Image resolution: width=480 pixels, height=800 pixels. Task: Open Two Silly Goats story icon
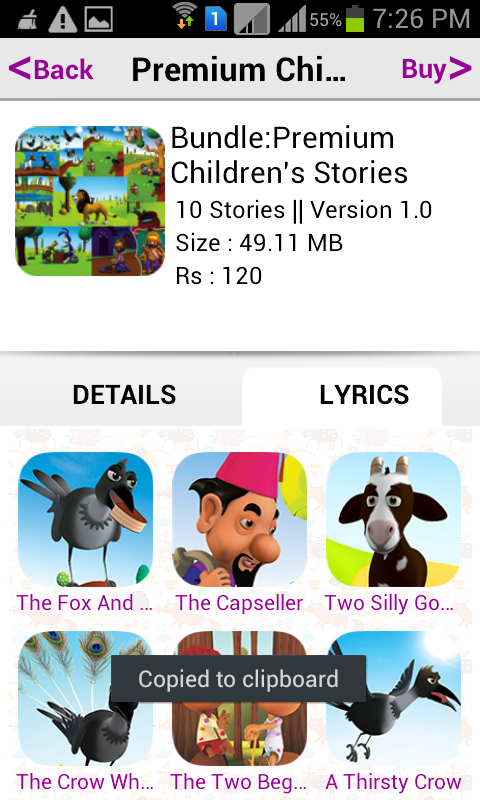[393, 519]
